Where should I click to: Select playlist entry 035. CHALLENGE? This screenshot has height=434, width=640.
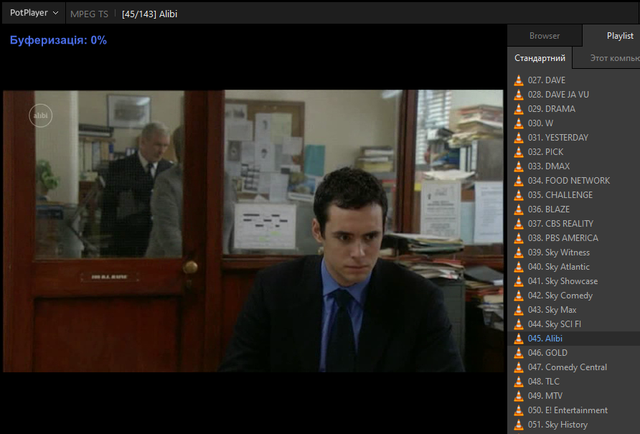pos(574,195)
